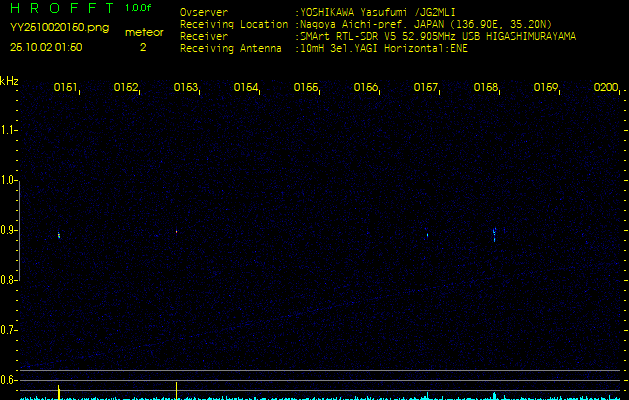This screenshot has width=629, height=400.
Task: Click the Receiving Antenna 3el.YAGI line
Action: click(324, 49)
